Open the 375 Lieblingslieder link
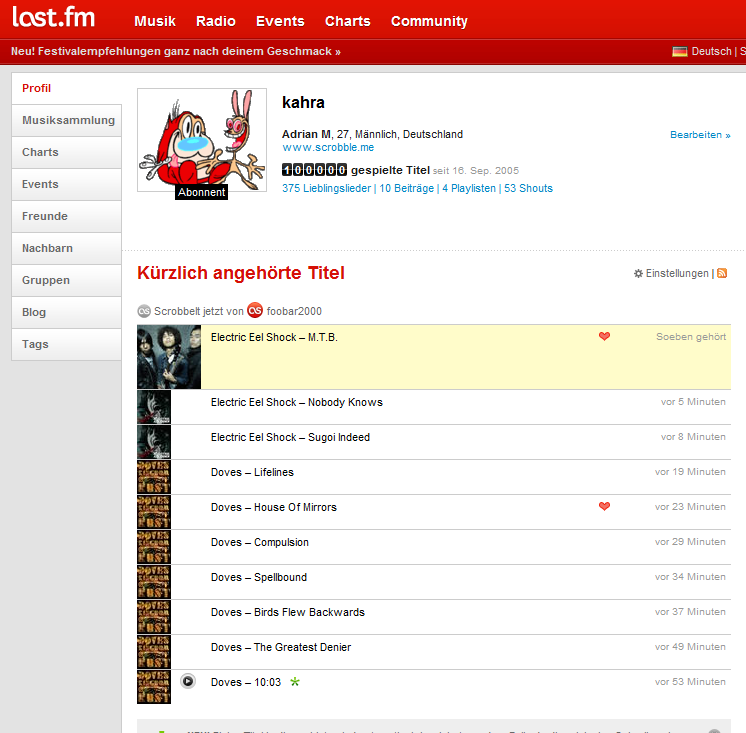The width and height of the screenshot is (746, 733). coord(326,188)
